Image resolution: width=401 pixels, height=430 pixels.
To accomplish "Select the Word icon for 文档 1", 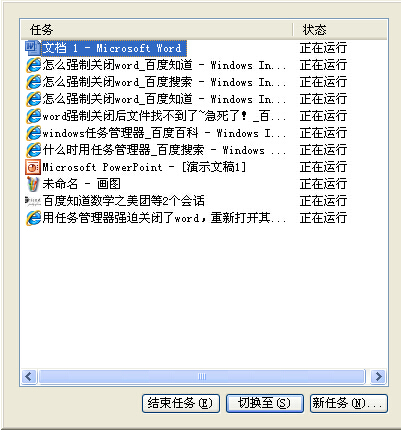I will click(33, 48).
